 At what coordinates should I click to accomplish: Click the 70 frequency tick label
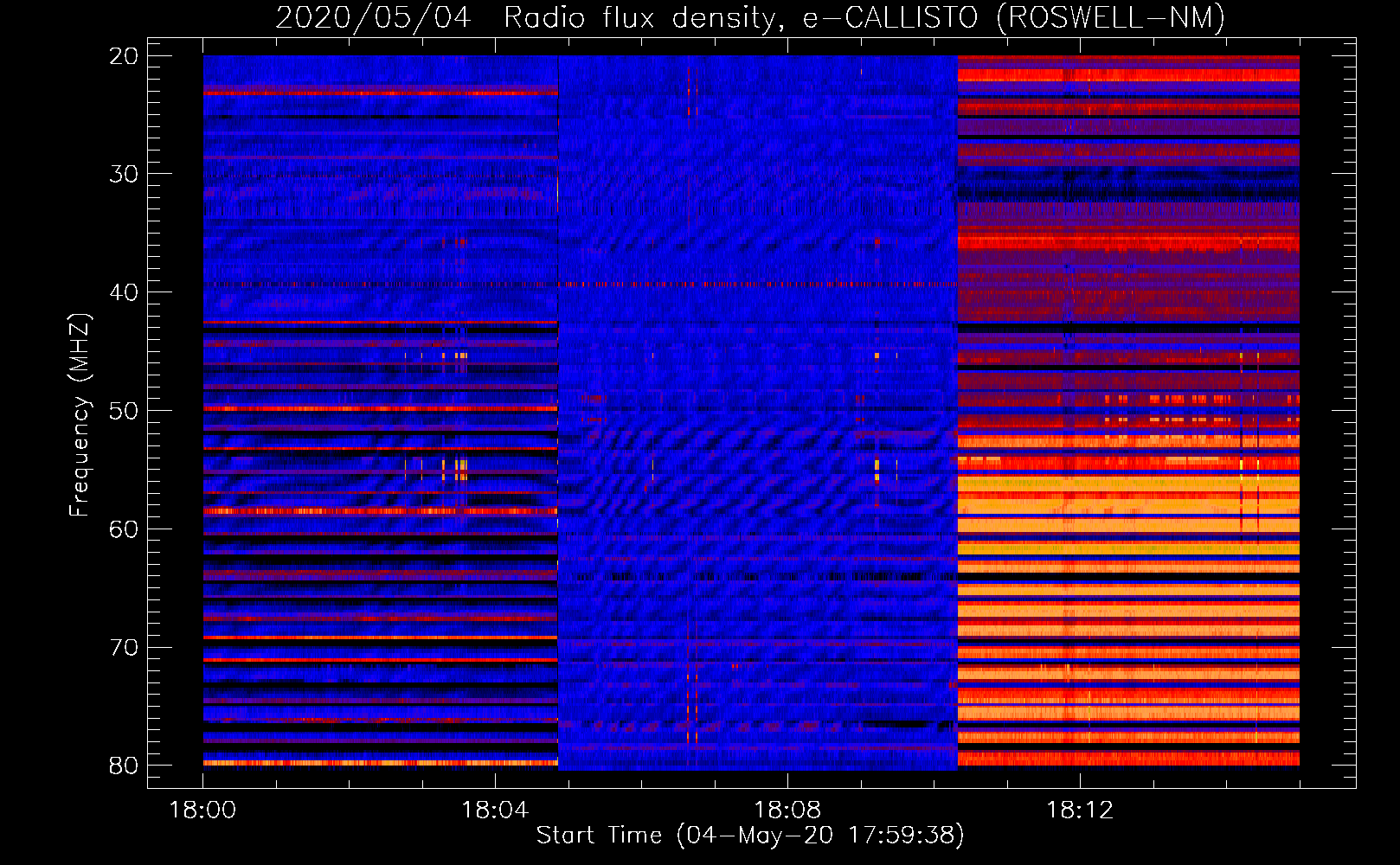123,648
